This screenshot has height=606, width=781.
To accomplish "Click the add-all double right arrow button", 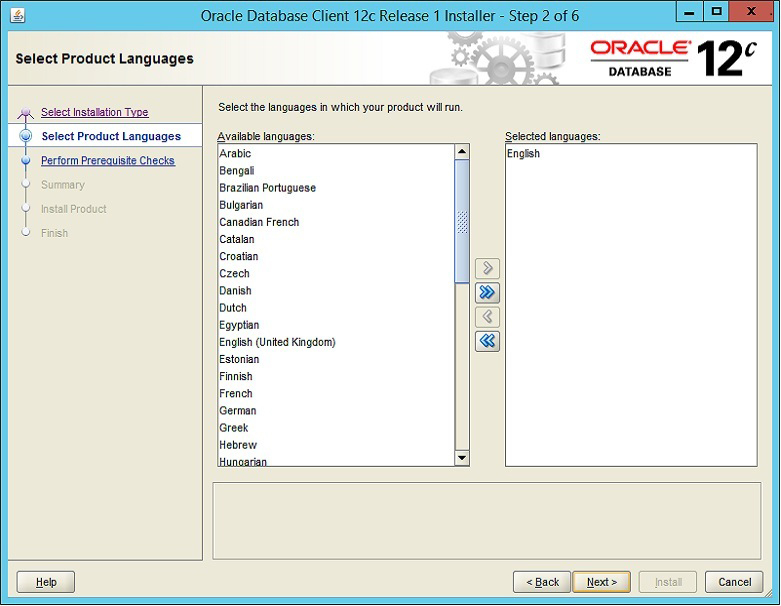I will (487, 293).
